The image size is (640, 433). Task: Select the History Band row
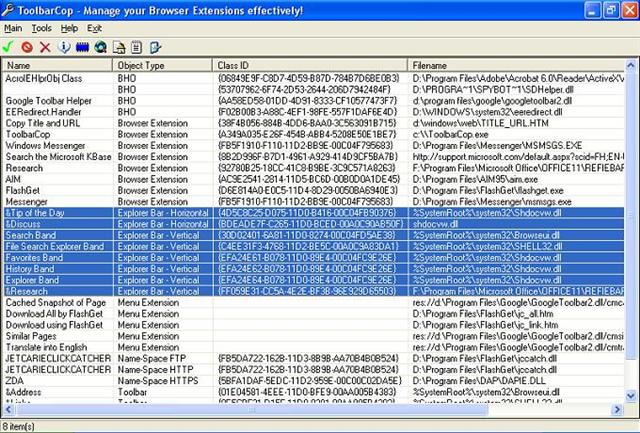313,269
